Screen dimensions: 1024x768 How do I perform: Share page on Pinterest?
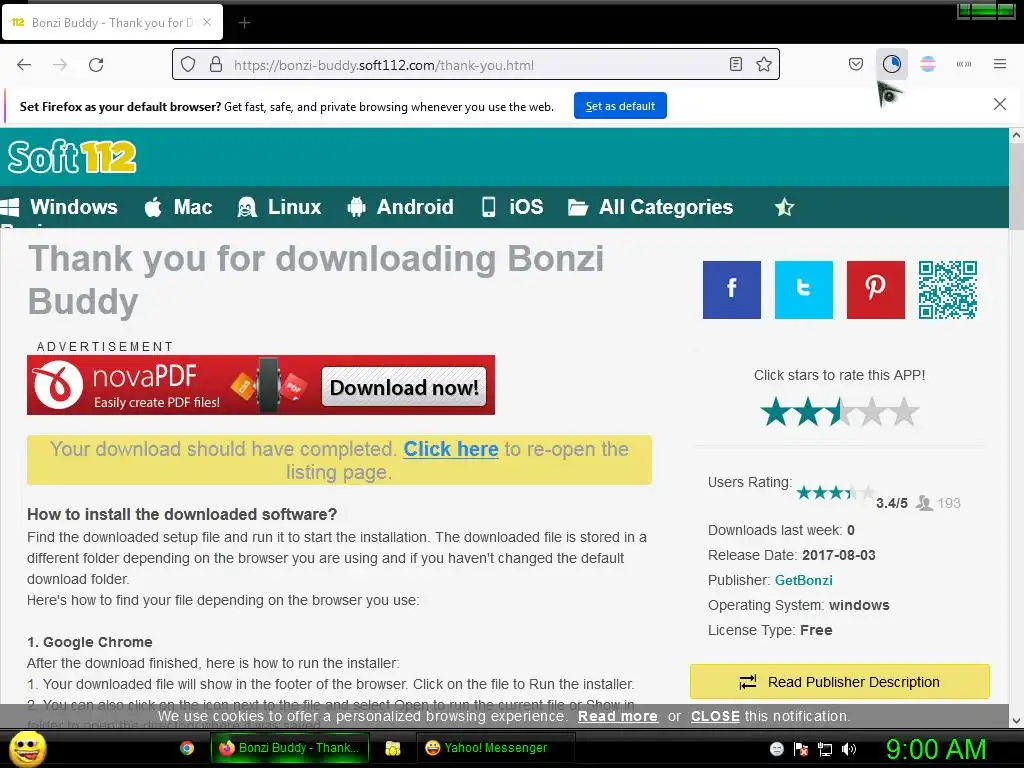click(x=875, y=290)
